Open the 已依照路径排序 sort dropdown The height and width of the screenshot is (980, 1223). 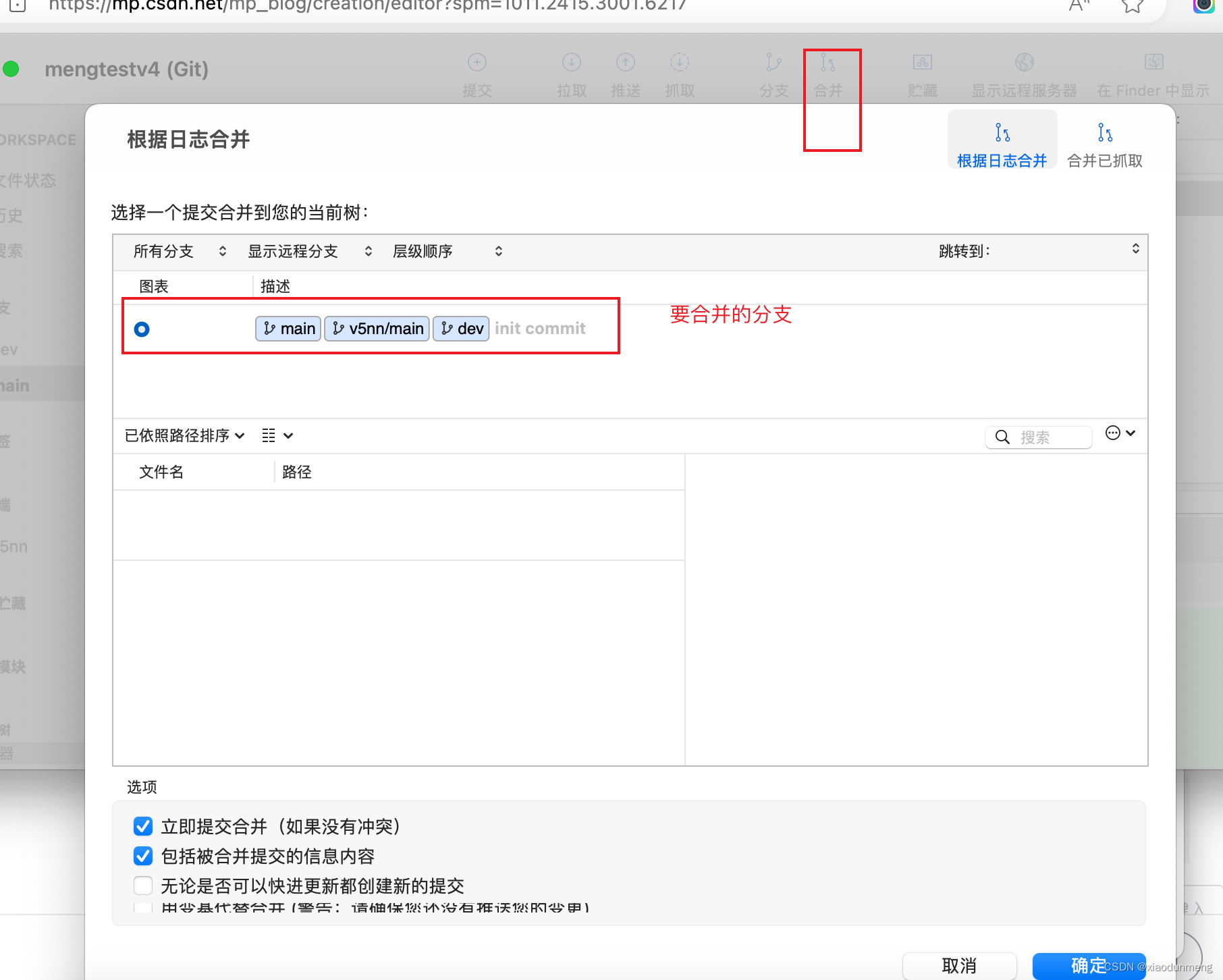[184, 436]
